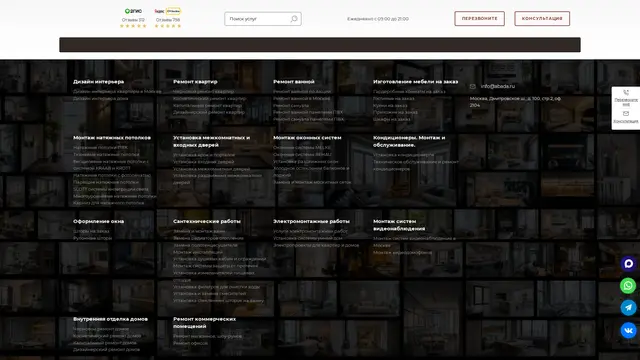The height and width of the screenshot is (360, 640).
Task: Open 'Монтаж натяжных потолков' heading
Action: tap(112, 138)
